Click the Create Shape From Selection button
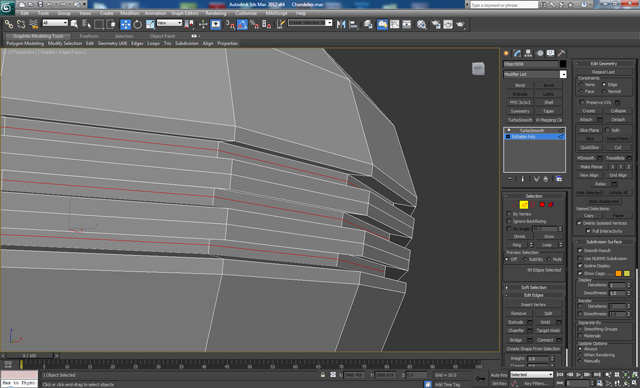This screenshot has width=640, height=388. [x=533, y=349]
